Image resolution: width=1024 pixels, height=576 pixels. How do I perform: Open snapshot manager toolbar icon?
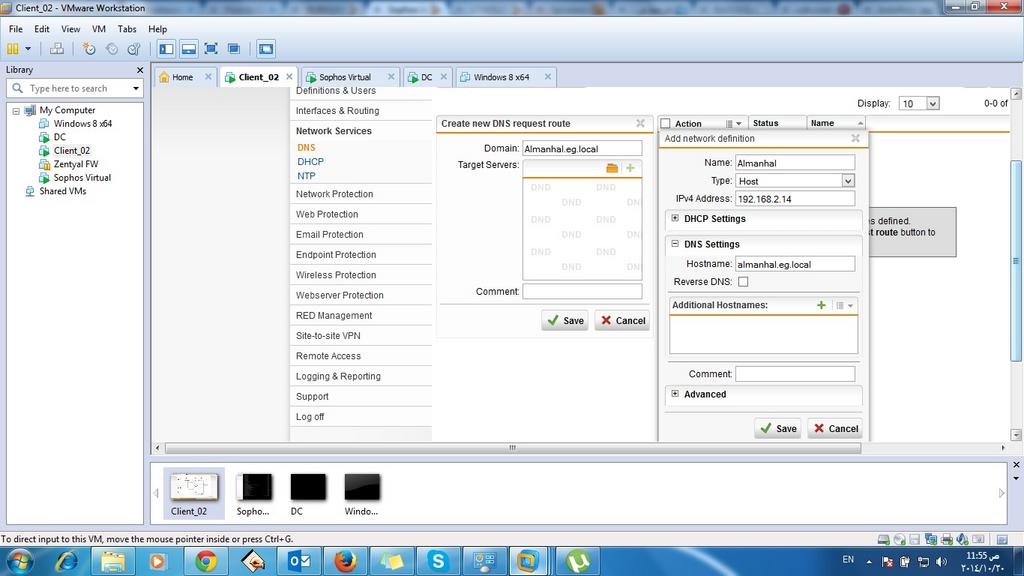[x=134, y=49]
